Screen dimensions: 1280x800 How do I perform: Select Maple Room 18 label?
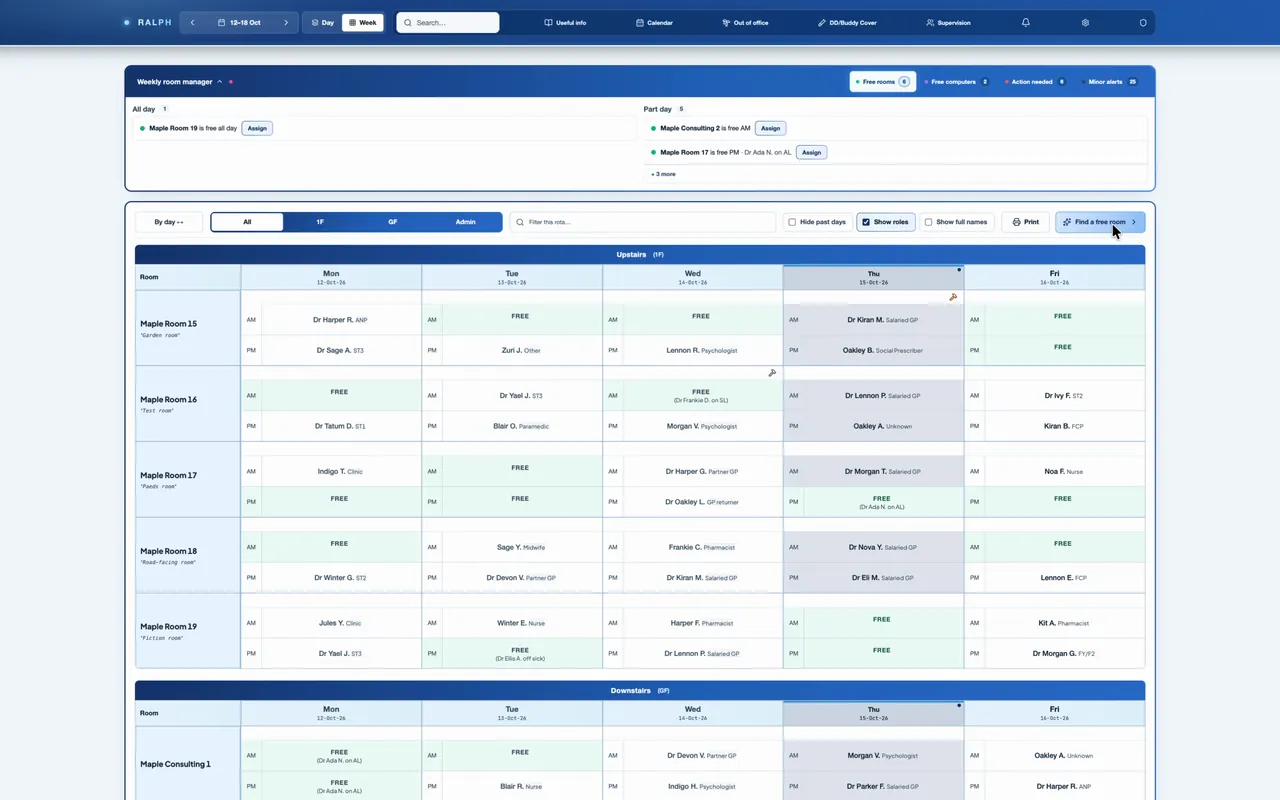[x=168, y=551]
